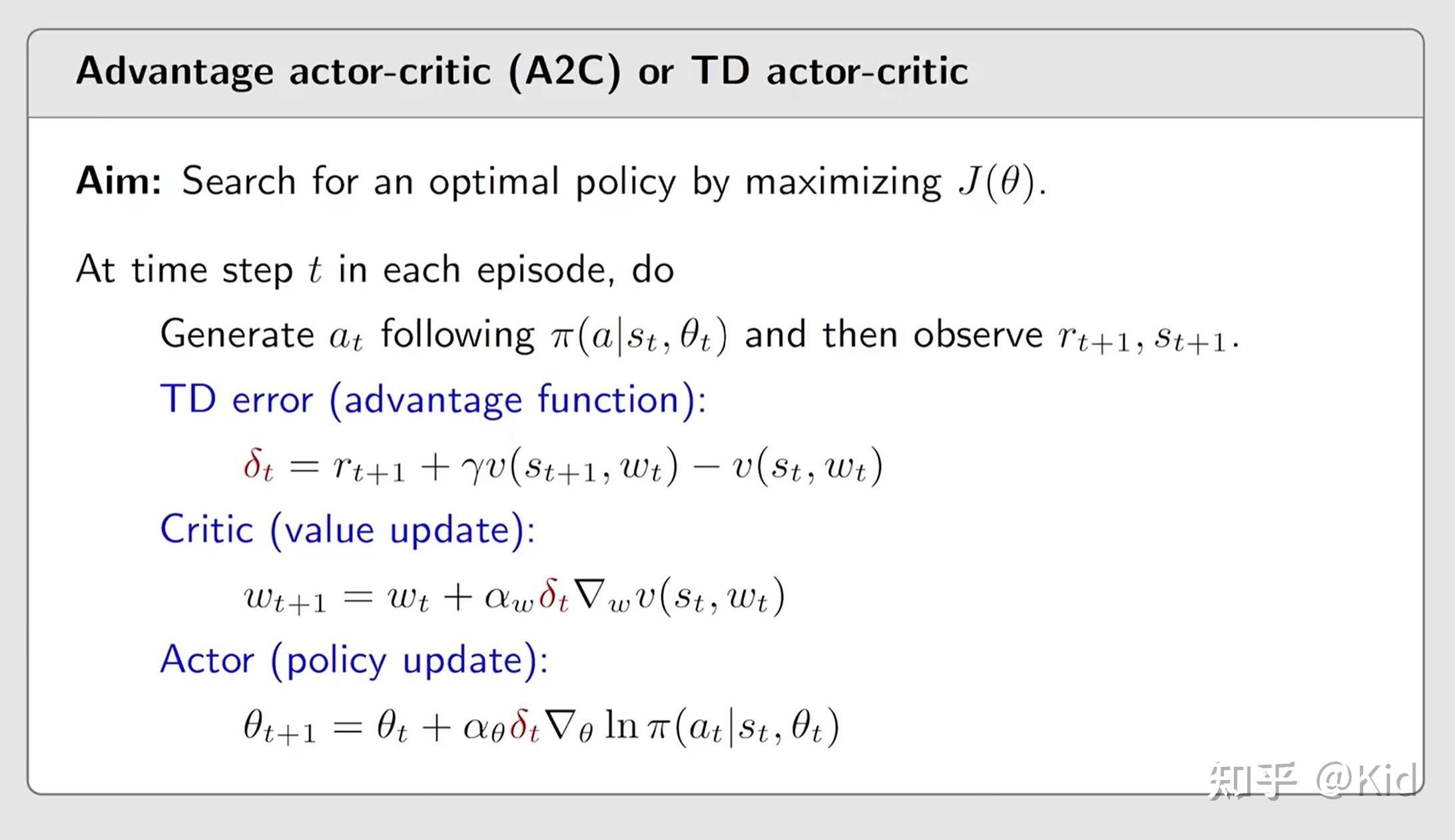Image resolution: width=1455 pixels, height=840 pixels.
Task: Click the J(θ) objective symbol
Action: 997,182
